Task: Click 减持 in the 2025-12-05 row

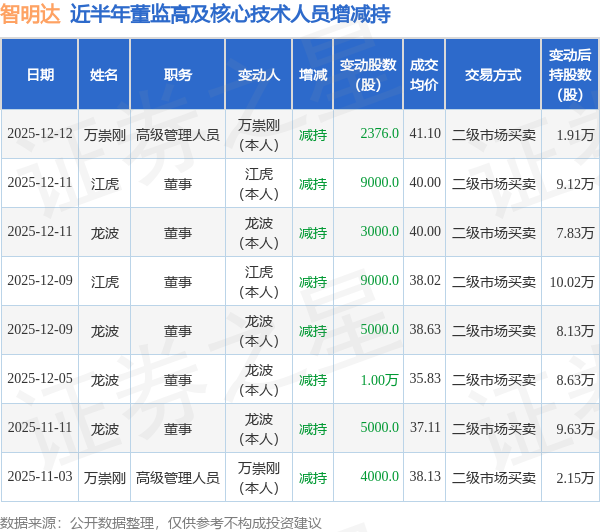Action: 313,380
